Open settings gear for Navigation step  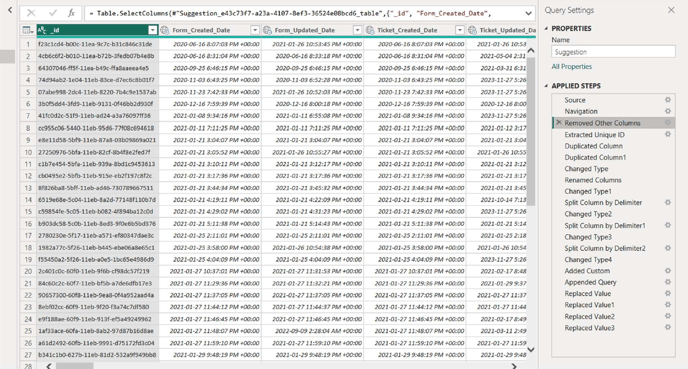click(667, 111)
